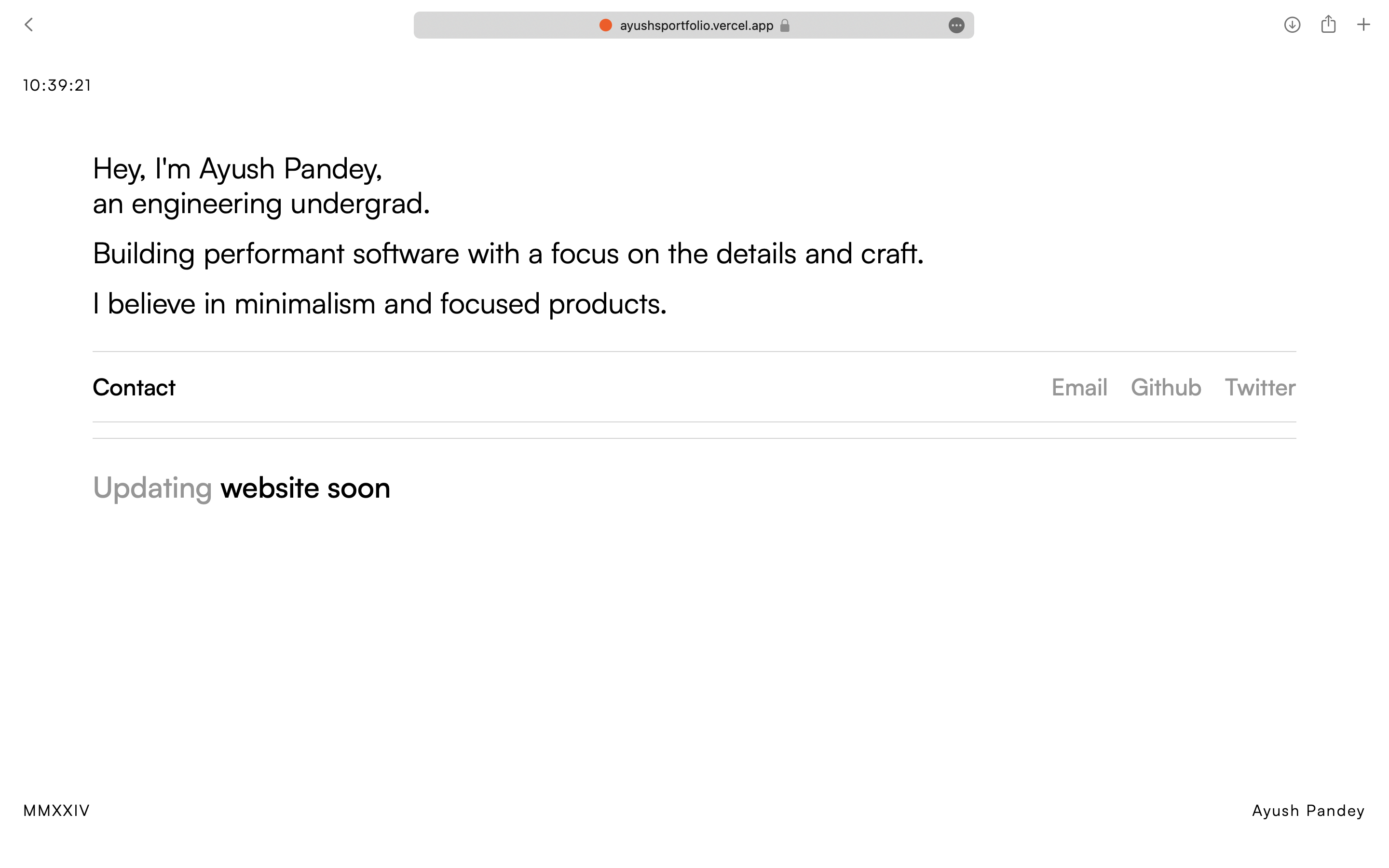
Task: Click the live clock showing 10:39:21
Action: [57, 85]
